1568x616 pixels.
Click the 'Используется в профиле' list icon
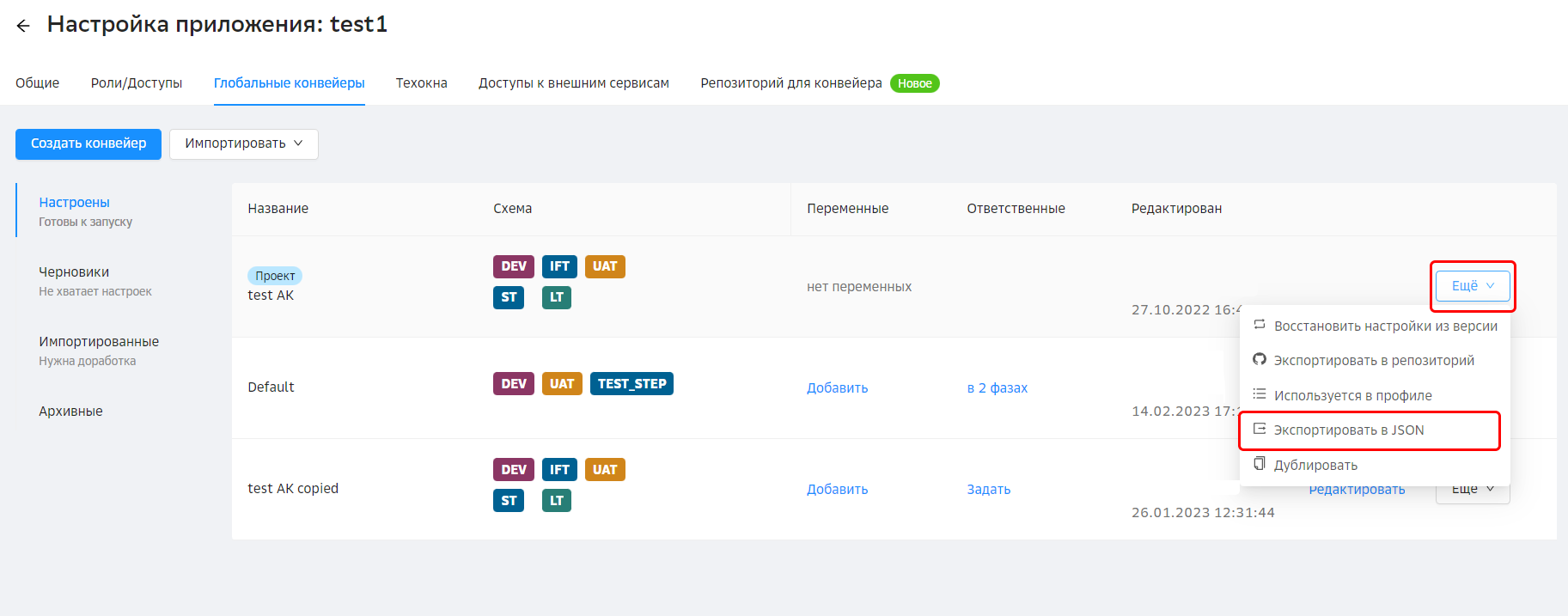coord(1260,394)
